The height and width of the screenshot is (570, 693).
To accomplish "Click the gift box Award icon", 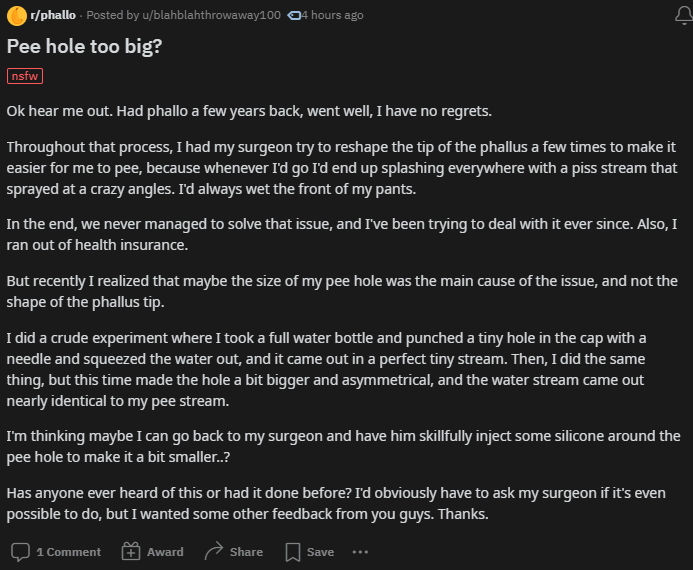I will point(131,551).
